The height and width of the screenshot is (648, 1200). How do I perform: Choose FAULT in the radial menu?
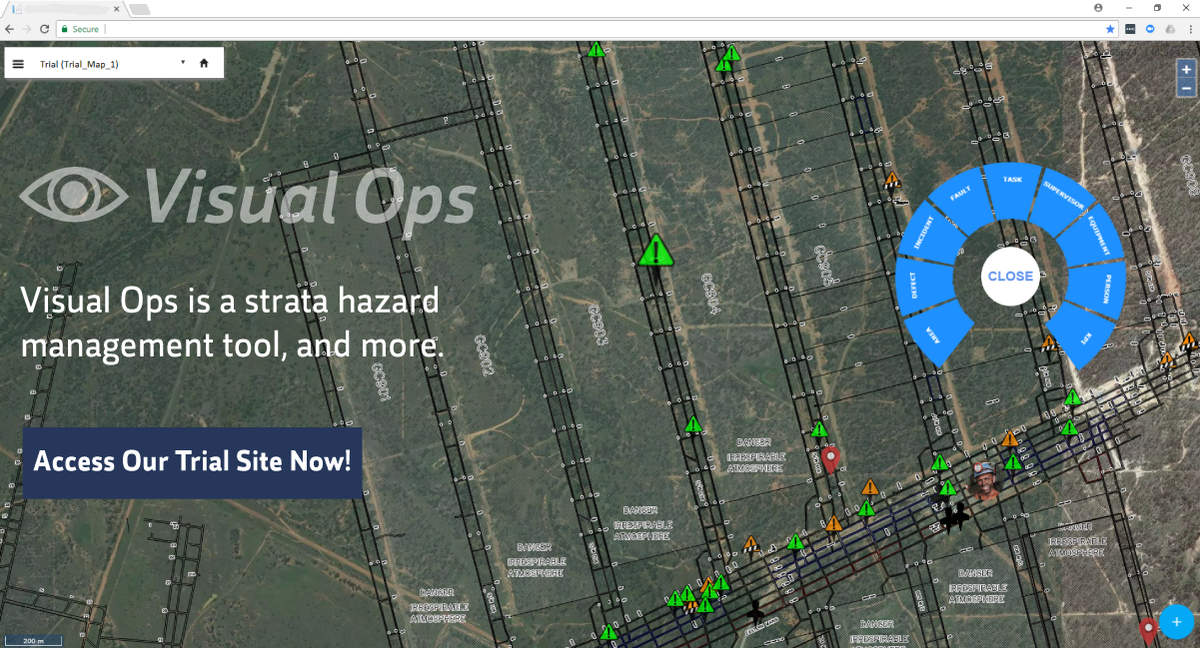click(x=958, y=199)
